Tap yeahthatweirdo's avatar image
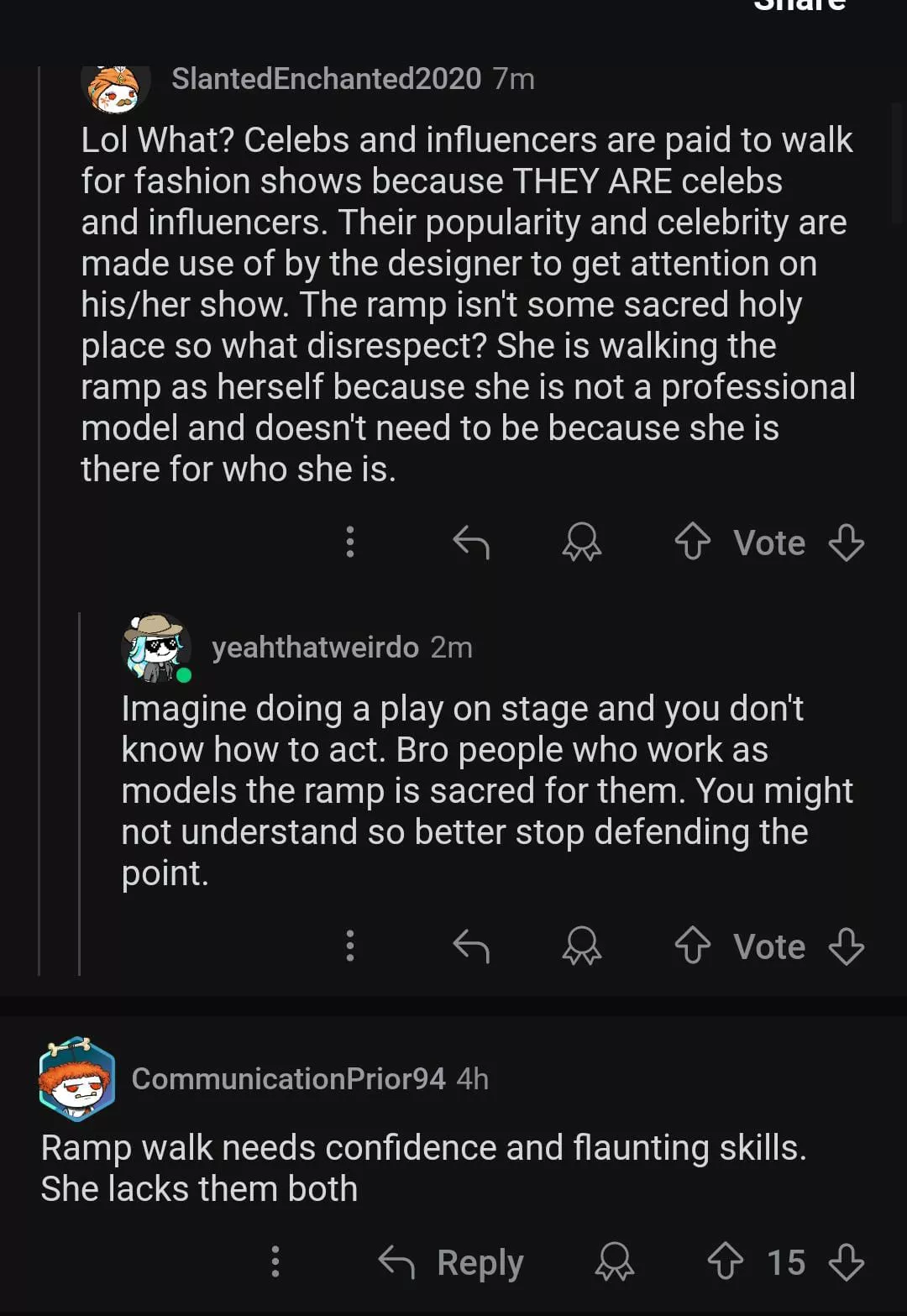The width and height of the screenshot is (907, 1316). click(156, 648)
